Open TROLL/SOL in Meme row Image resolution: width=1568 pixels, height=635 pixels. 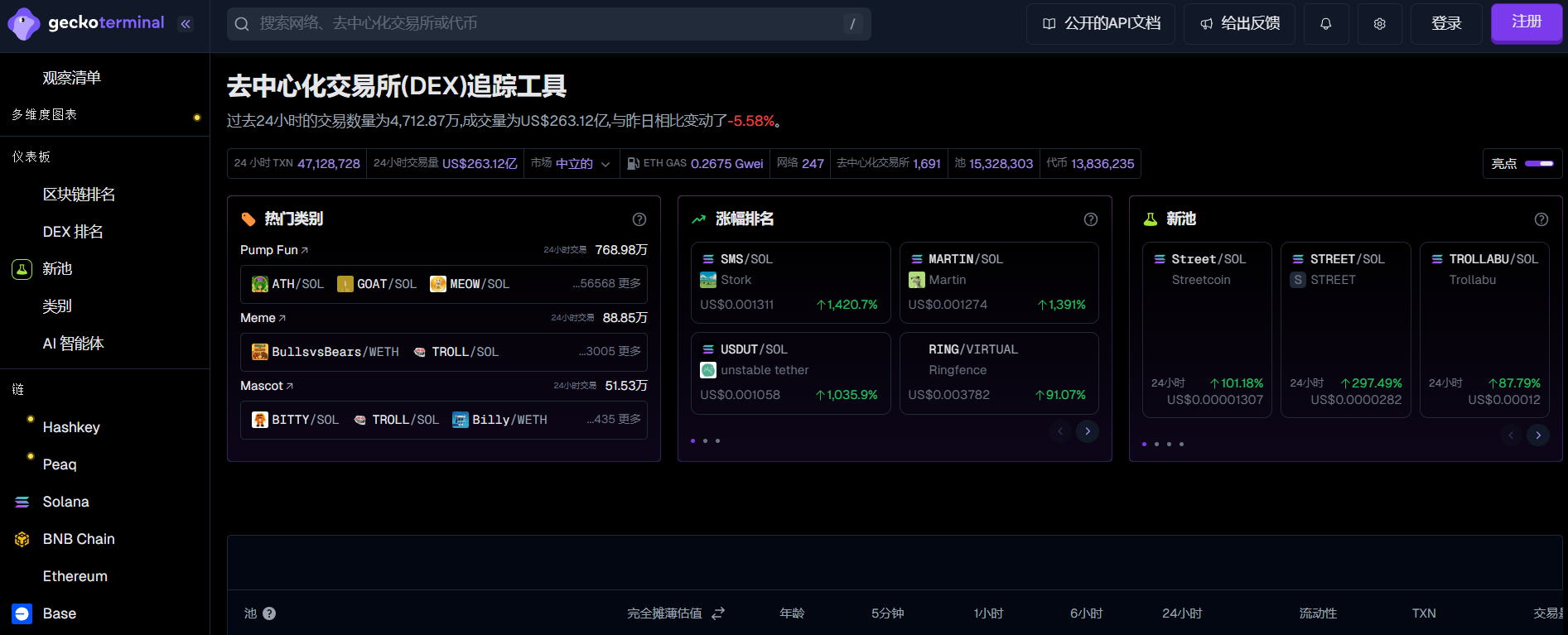coord(456,352)
